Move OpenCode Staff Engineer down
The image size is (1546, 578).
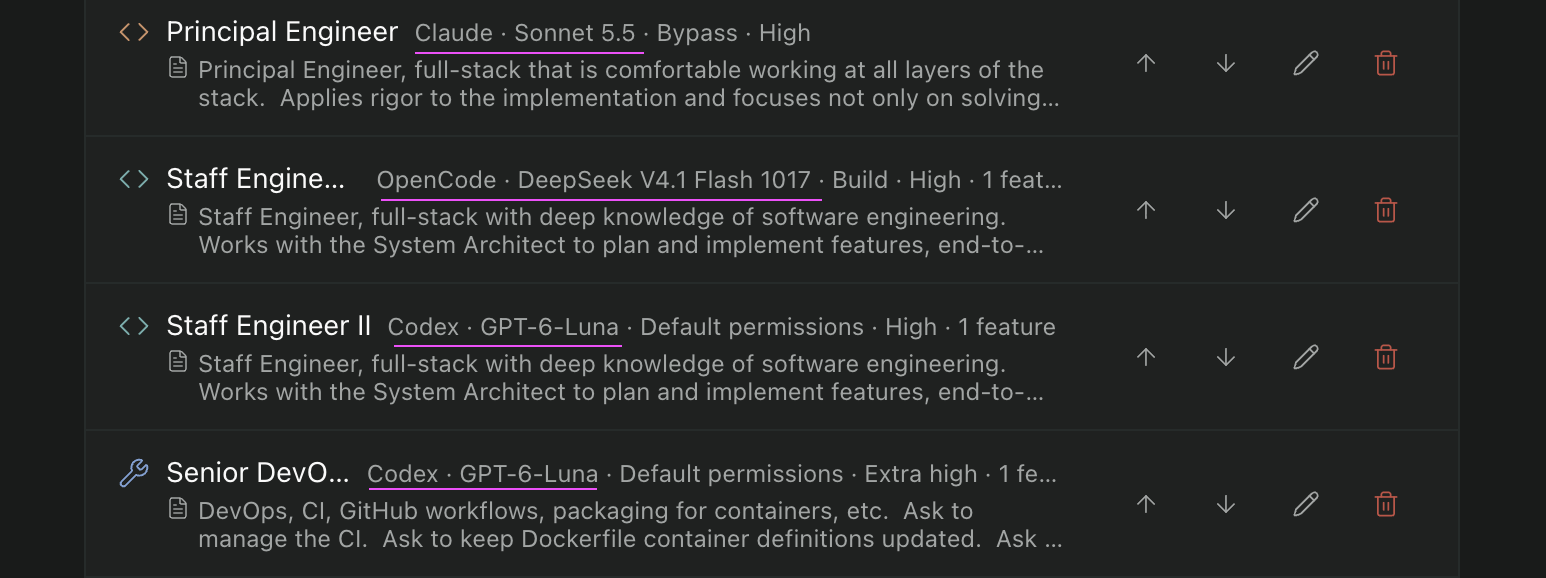pyautogui.click(x=1226, y=210)
